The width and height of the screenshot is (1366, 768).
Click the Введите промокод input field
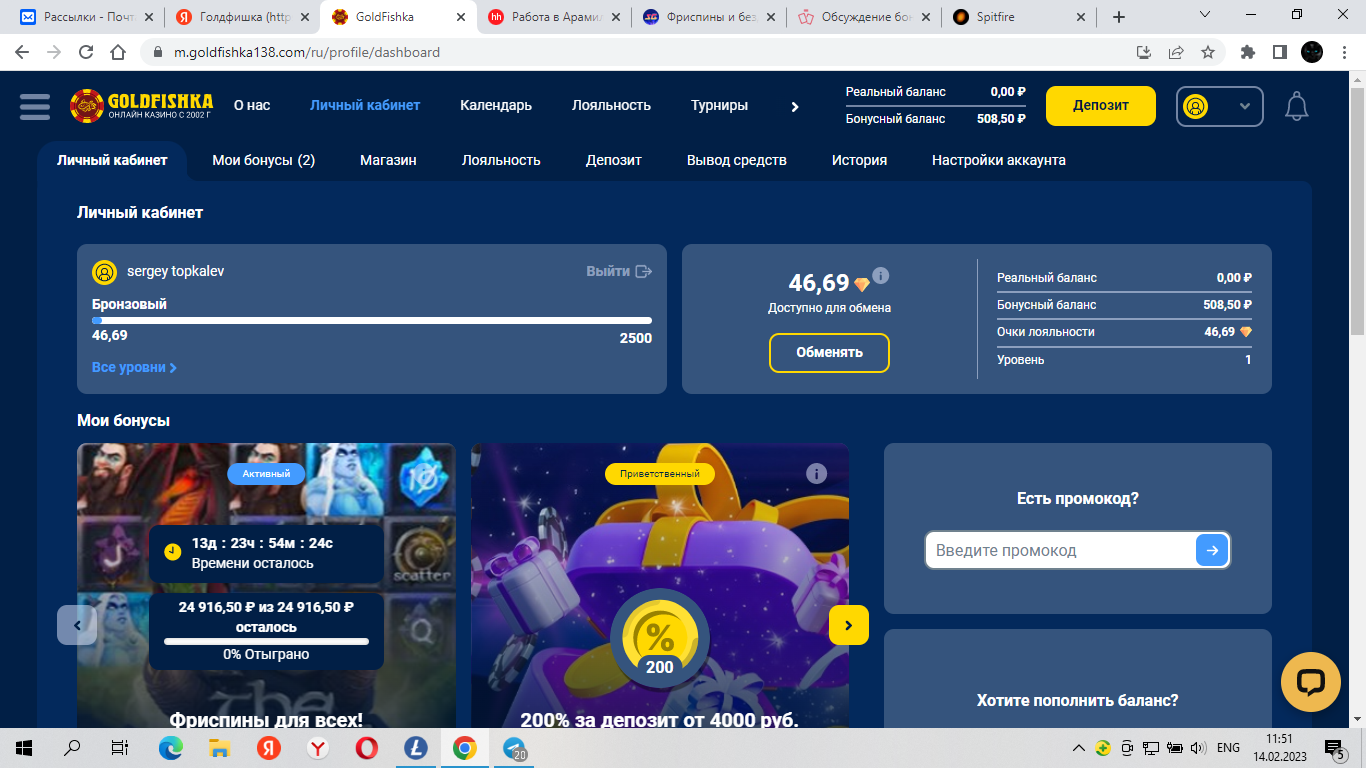tap(1060, 550)
